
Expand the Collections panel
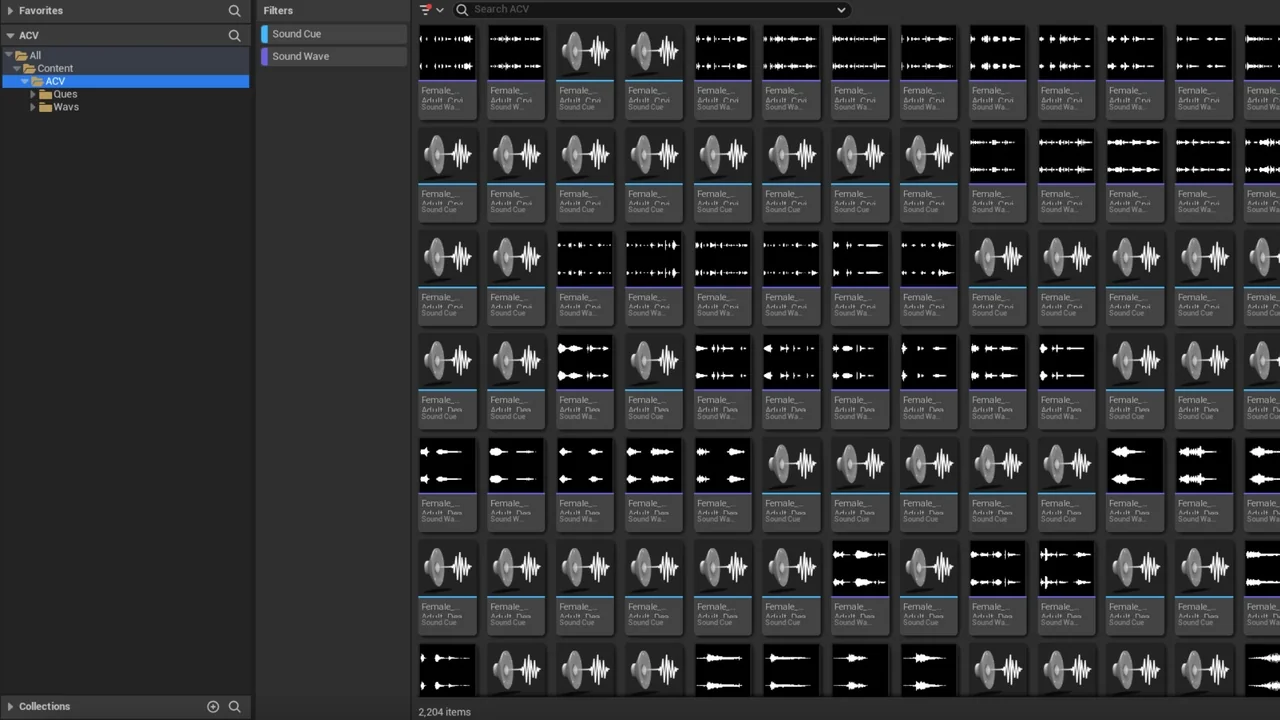pos(10,706)
